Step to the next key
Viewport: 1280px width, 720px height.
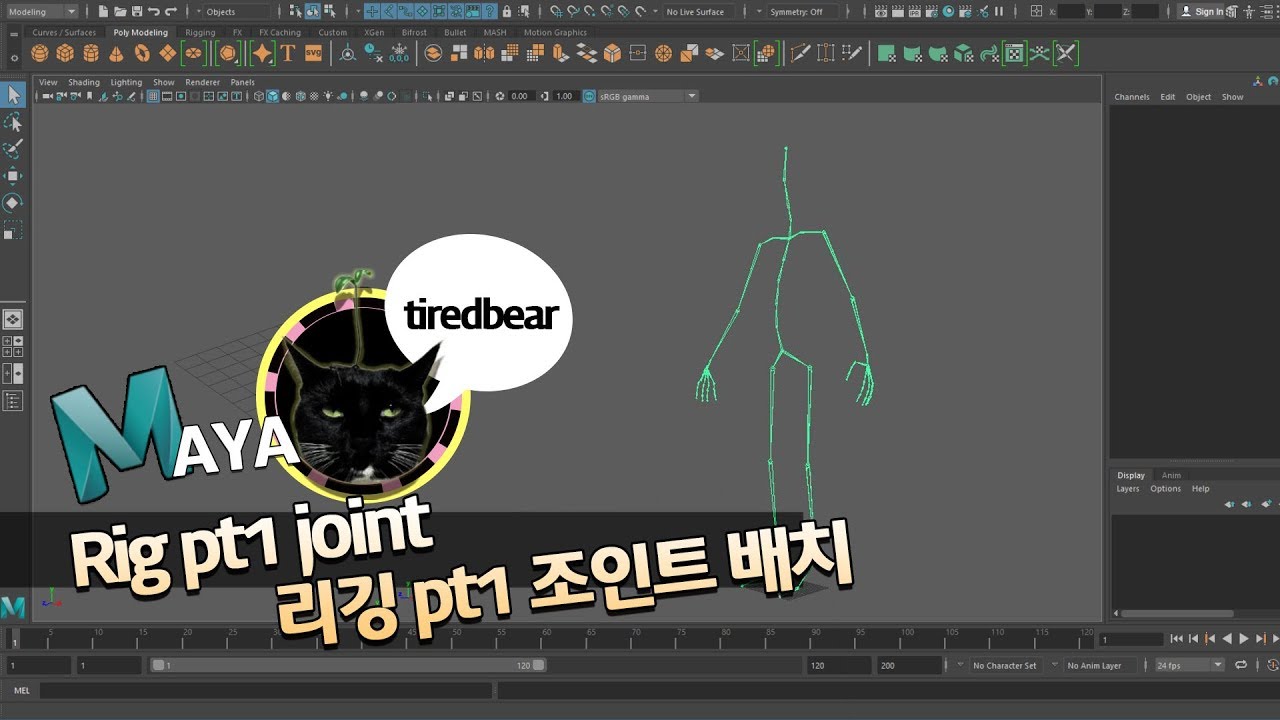[1261, 638]
